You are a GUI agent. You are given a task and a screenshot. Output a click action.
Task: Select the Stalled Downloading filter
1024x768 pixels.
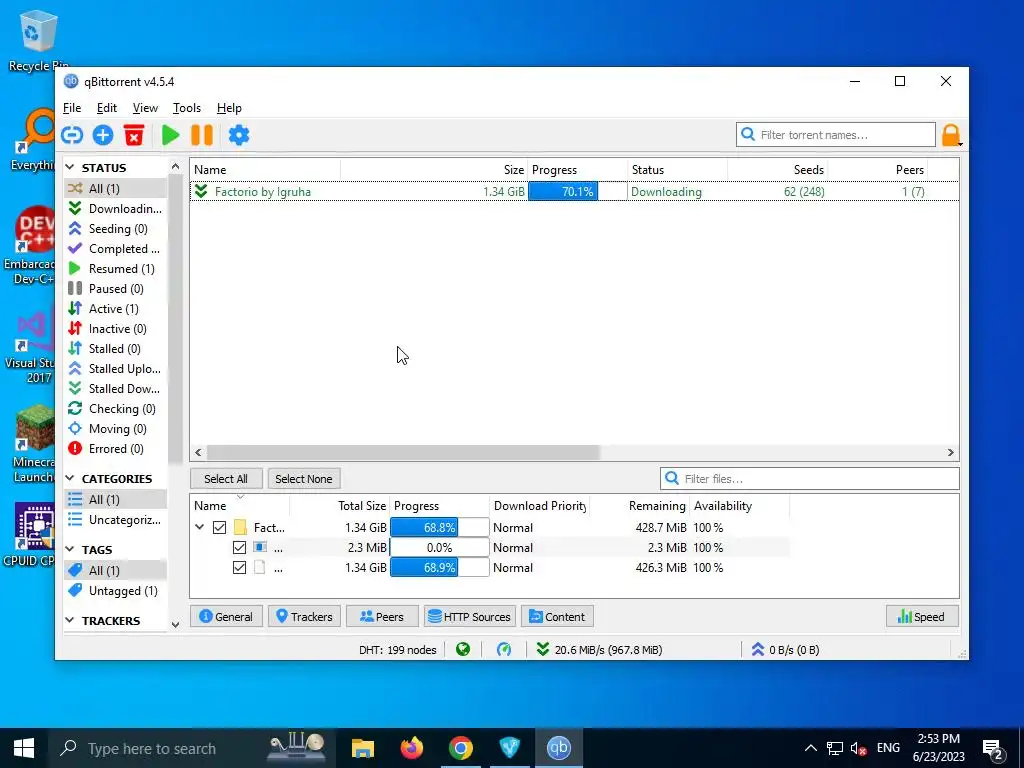tap(115, 389)
